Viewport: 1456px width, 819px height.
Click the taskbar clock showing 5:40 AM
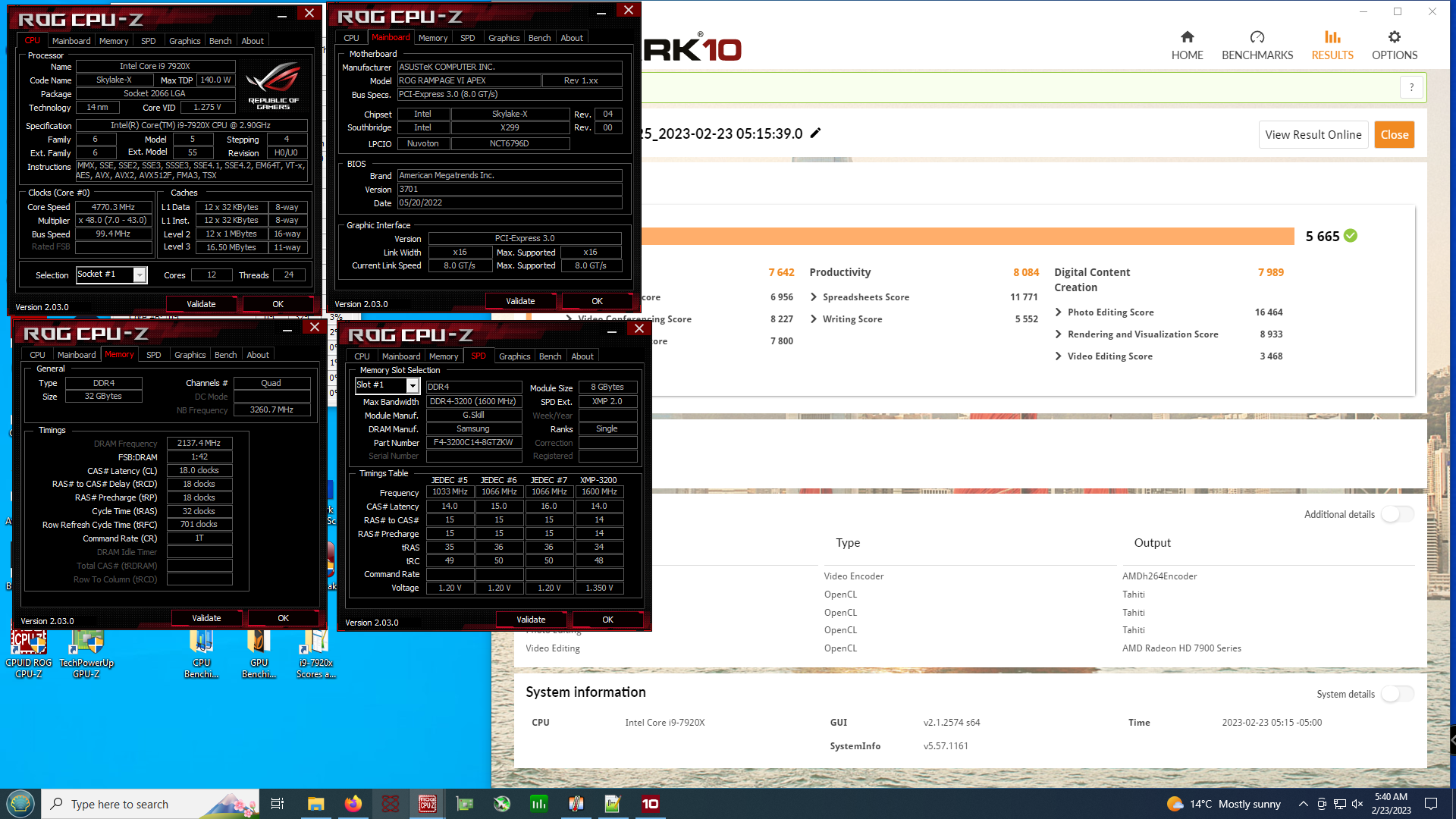pyautogui.click(x=1391, y=804)
